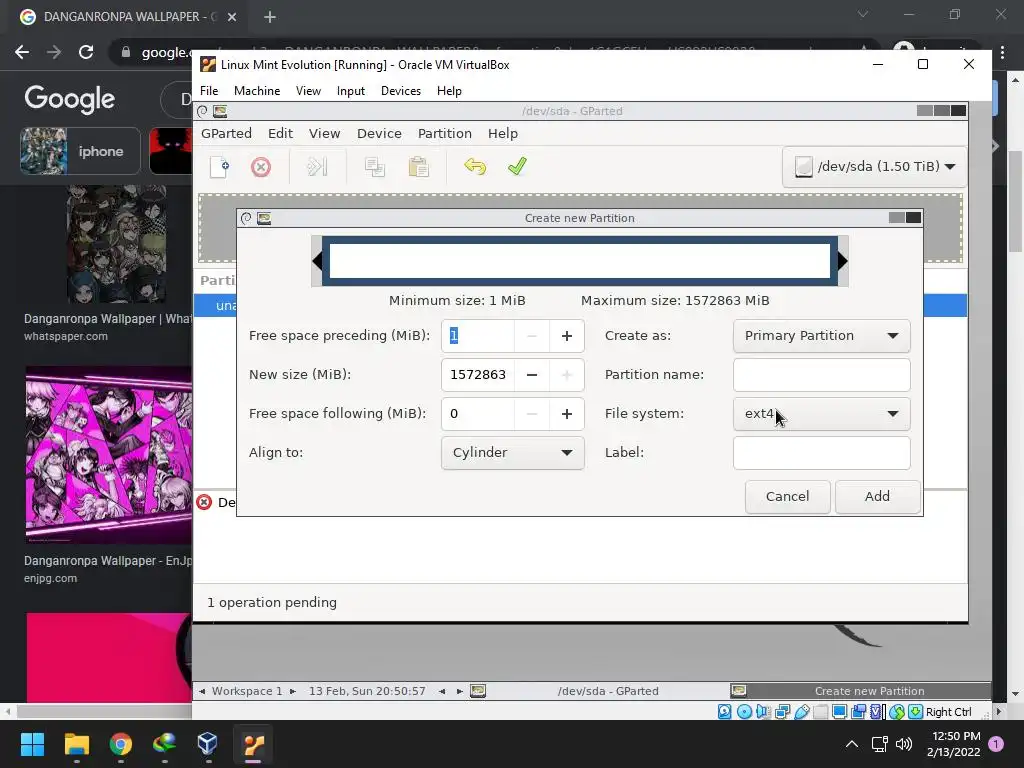
Task: Decrease New size with minus button
Action: pyautogui.click(x=532, y=375)
